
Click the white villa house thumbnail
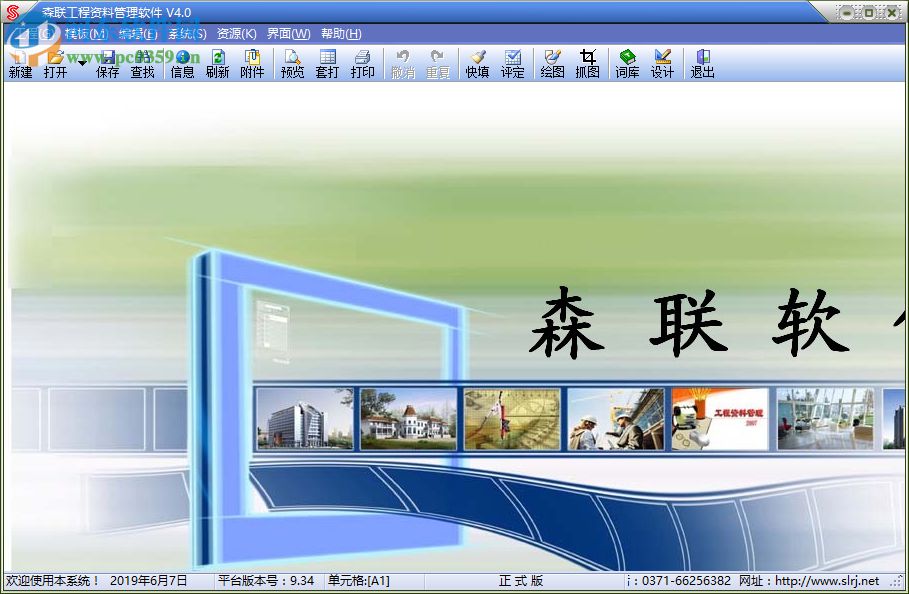coord(408,418)
